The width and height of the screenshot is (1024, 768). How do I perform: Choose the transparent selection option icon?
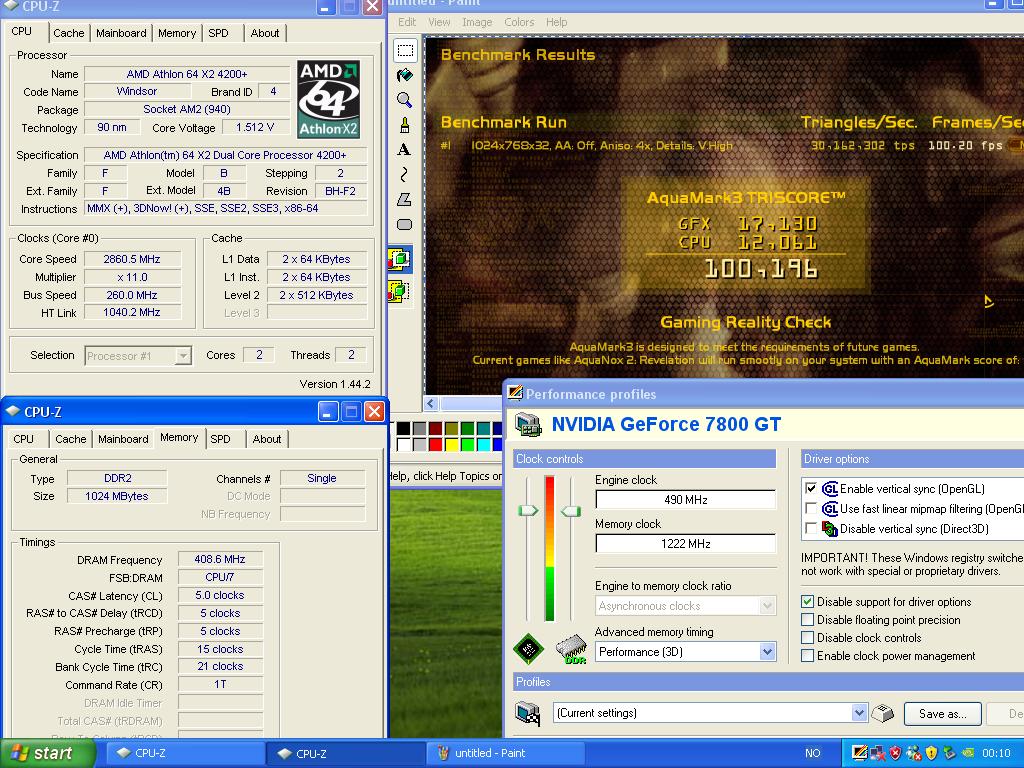pos(400,291)
